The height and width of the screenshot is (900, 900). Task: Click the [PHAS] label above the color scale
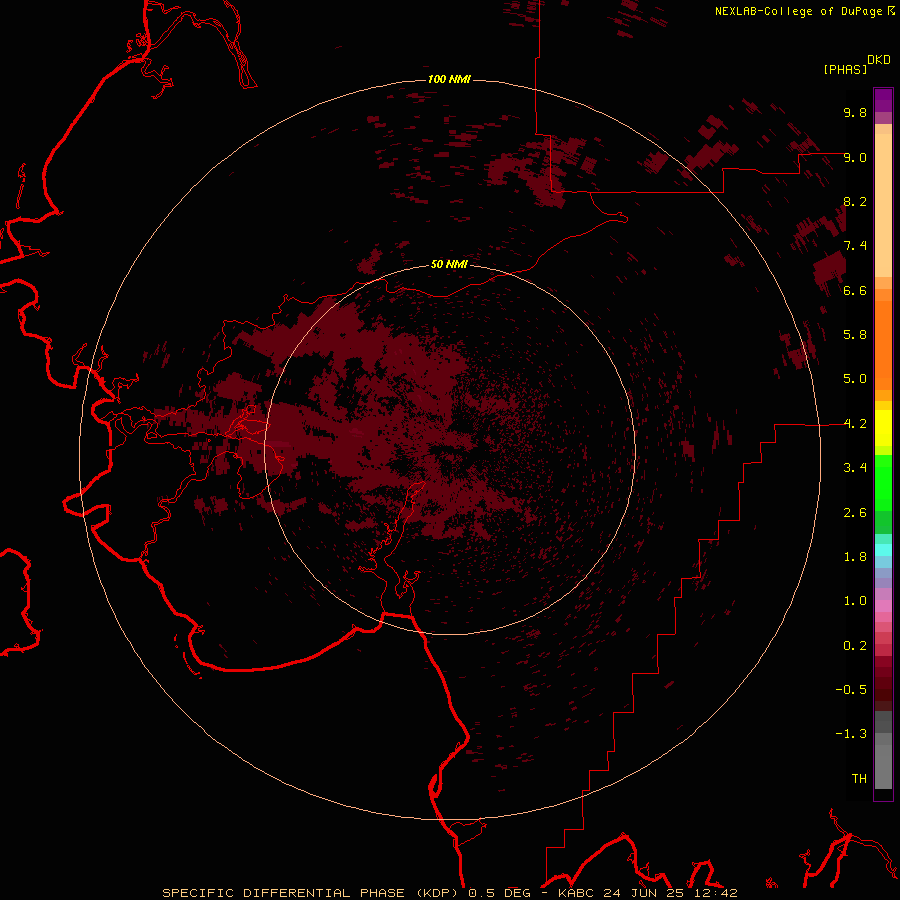pos(845,70)
